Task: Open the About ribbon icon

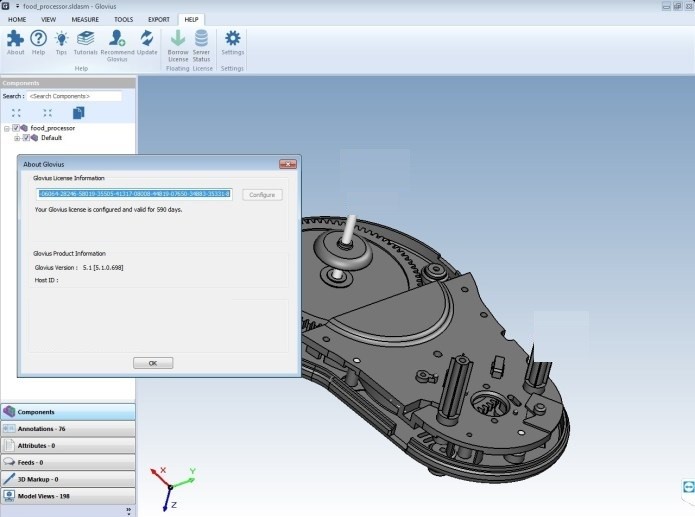Action: coord(15,39)
